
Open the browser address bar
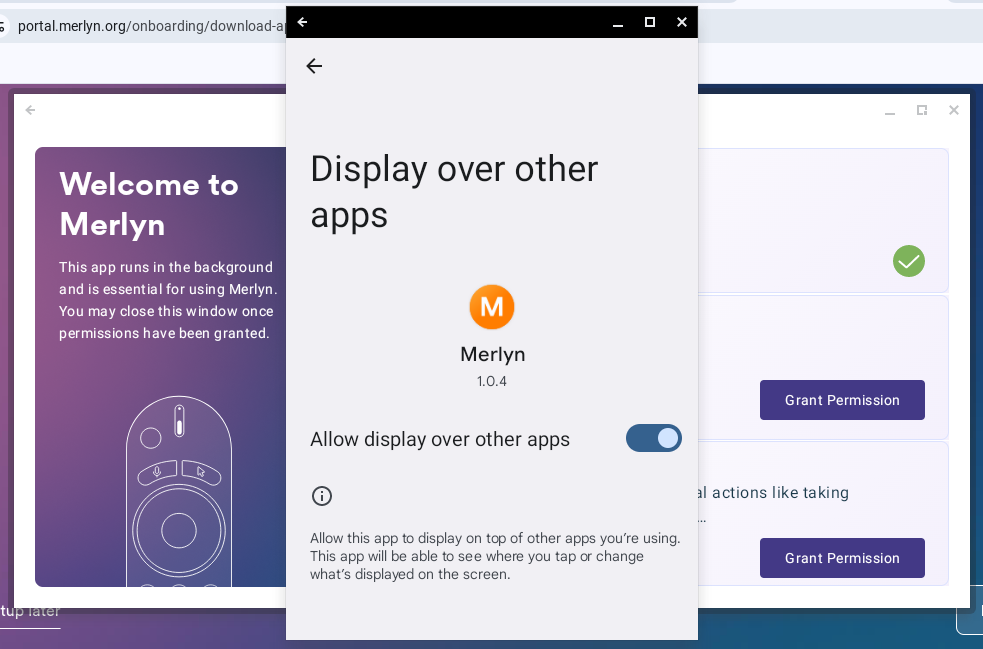pyautogui.click(x=150, y=26)
